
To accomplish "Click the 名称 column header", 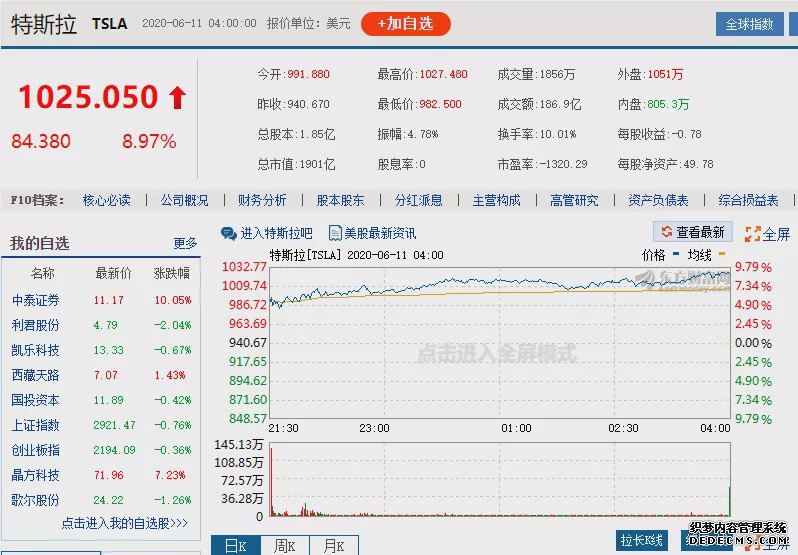I will click(42, 274).
